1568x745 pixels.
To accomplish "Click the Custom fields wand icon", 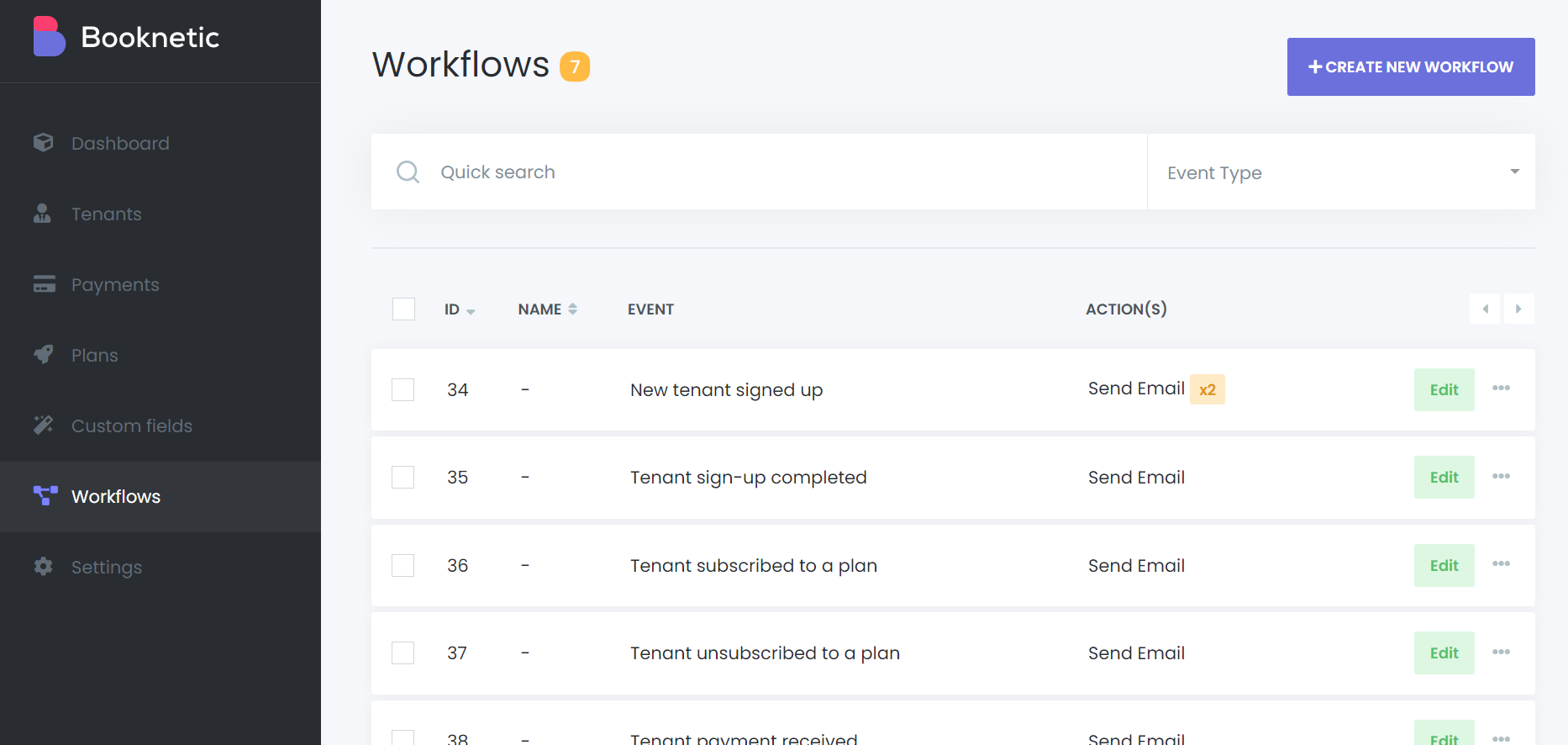I will pyautogui.click(x=44, y=425).
